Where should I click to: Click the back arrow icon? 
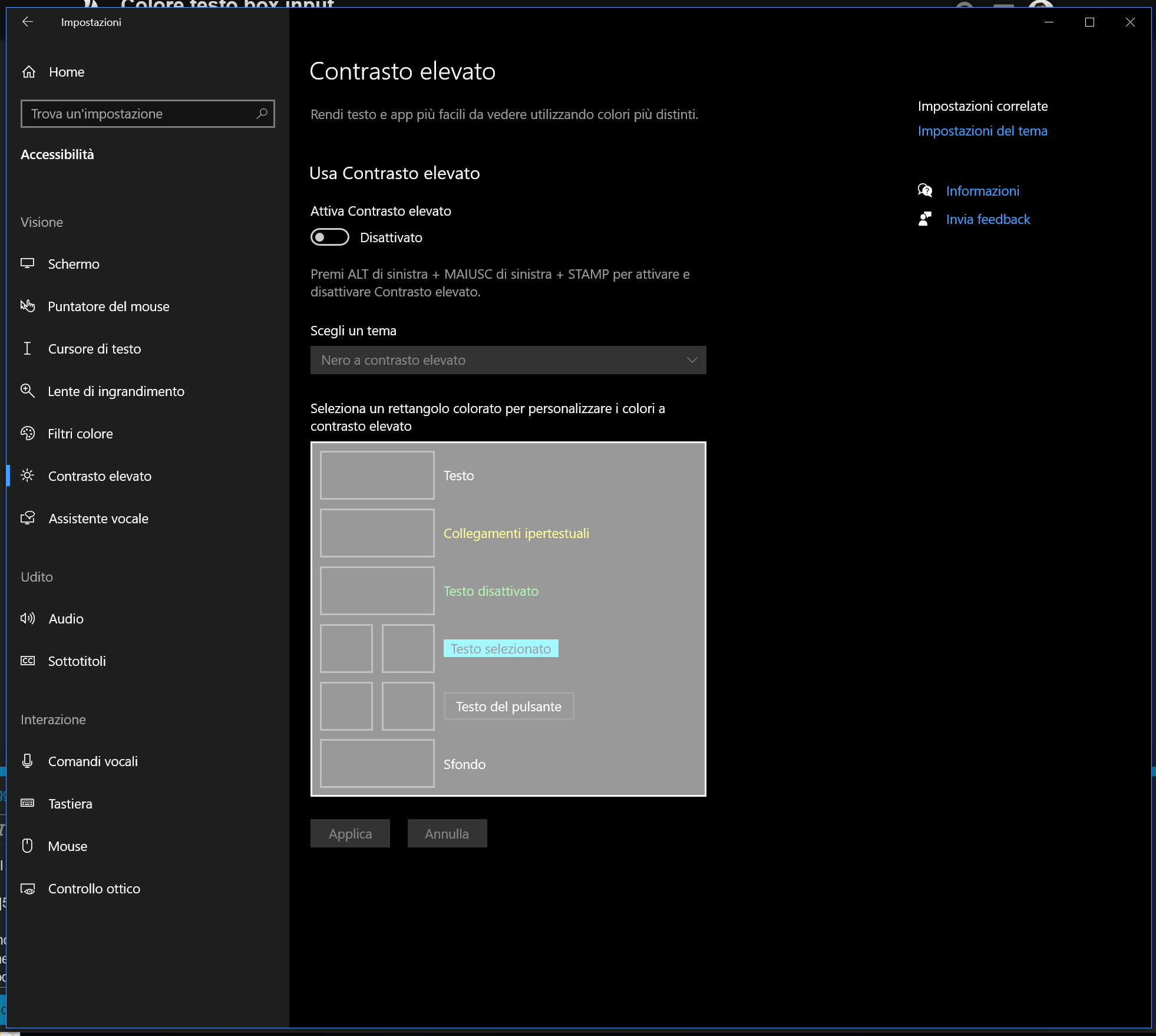coord(28,22)
